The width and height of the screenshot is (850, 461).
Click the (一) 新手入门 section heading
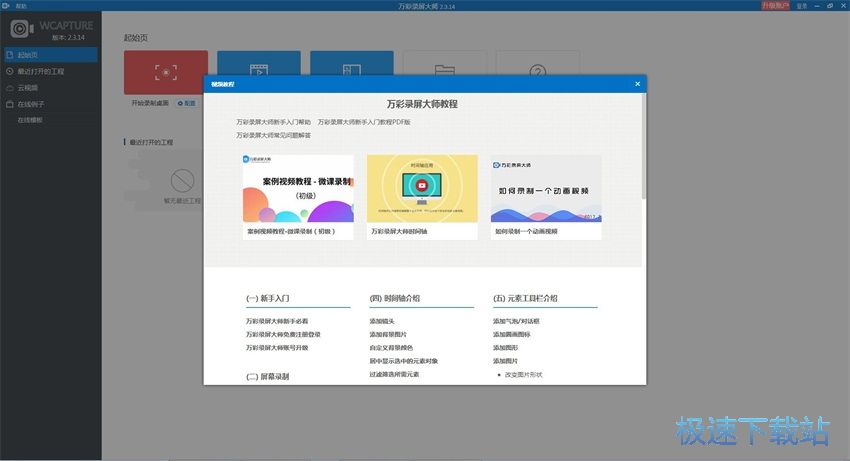(268, 298)
